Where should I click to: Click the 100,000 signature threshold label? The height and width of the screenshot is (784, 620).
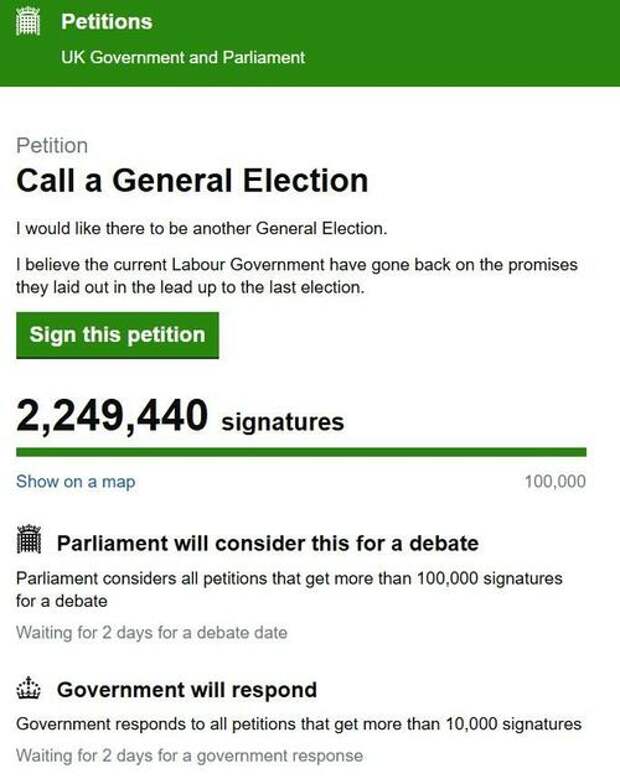coord(555,482)
